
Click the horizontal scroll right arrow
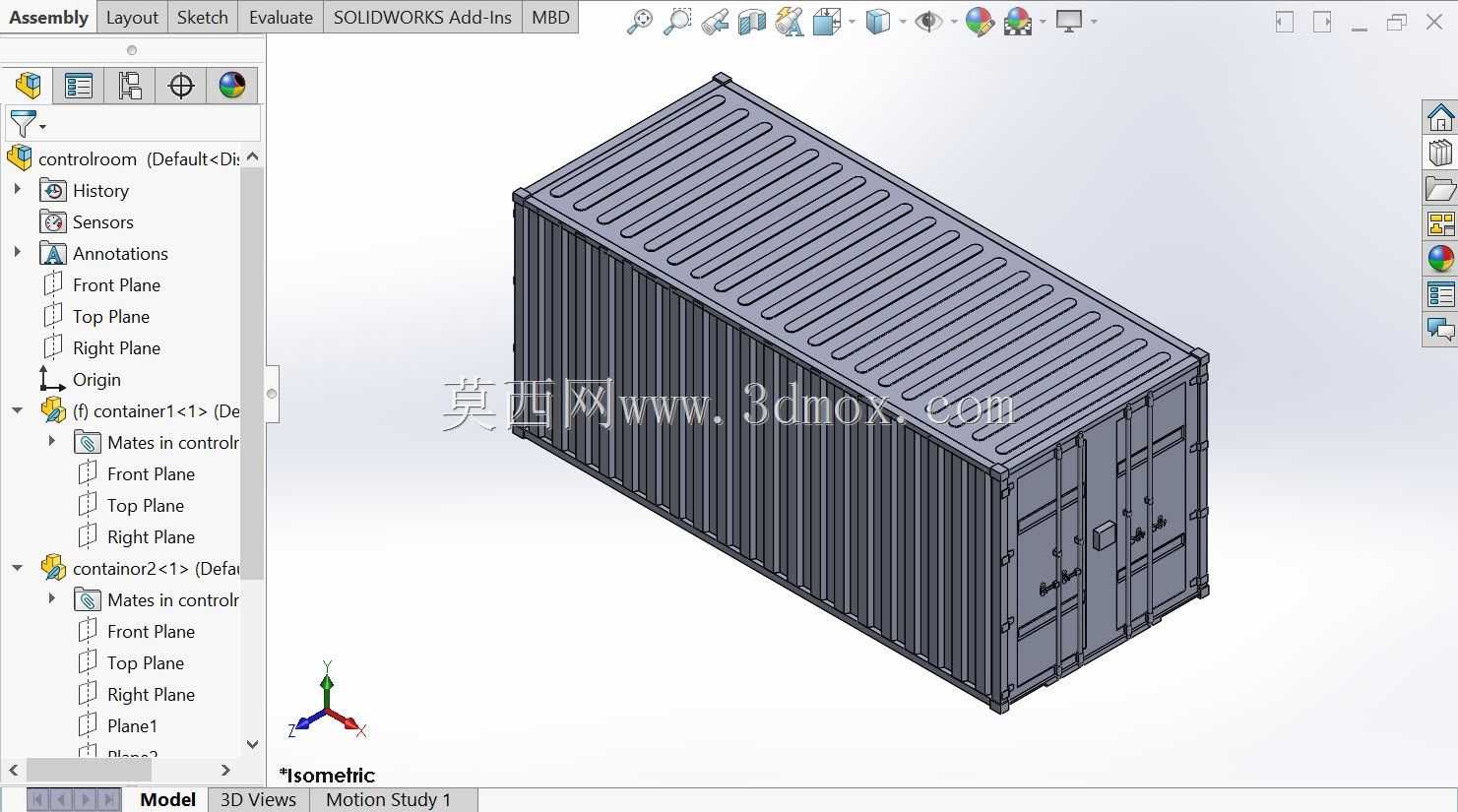225,770
